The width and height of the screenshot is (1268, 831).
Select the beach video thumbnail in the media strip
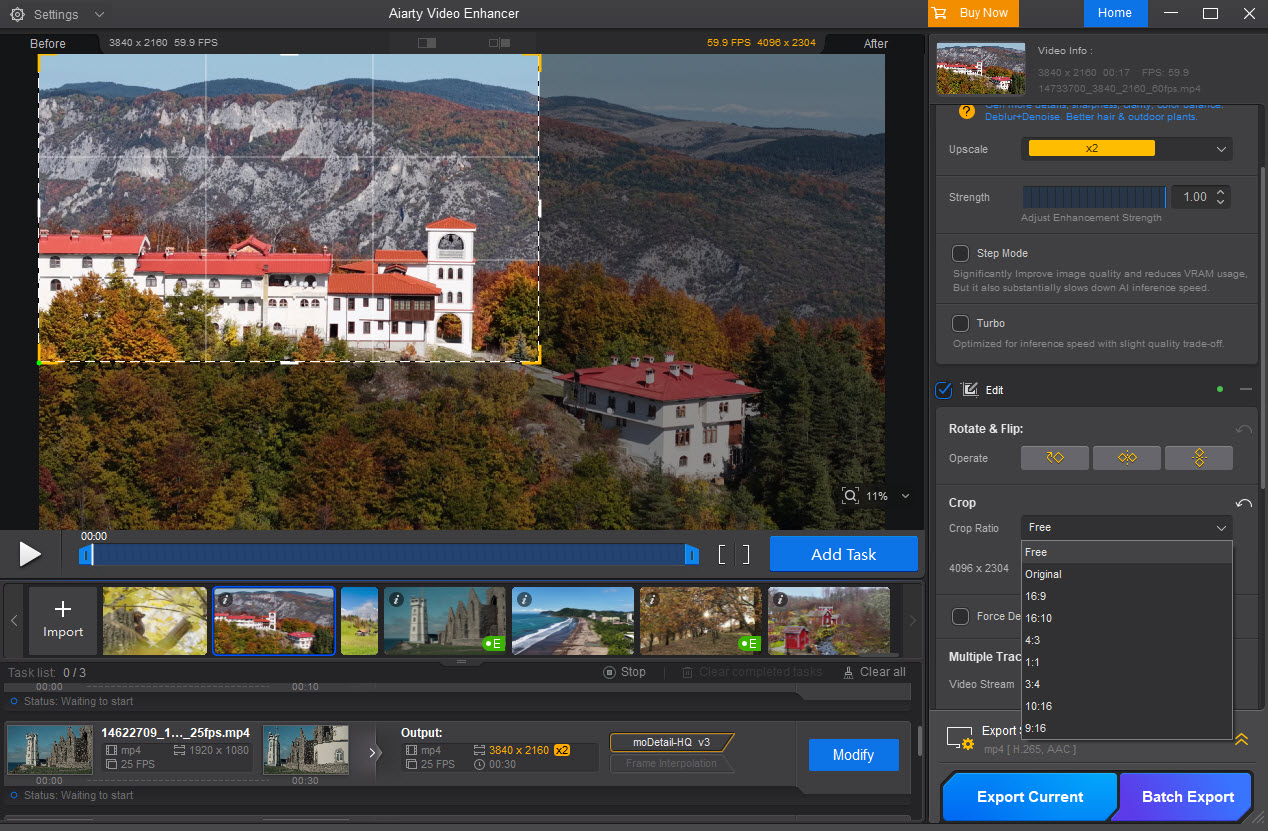[x=572, y=620]
